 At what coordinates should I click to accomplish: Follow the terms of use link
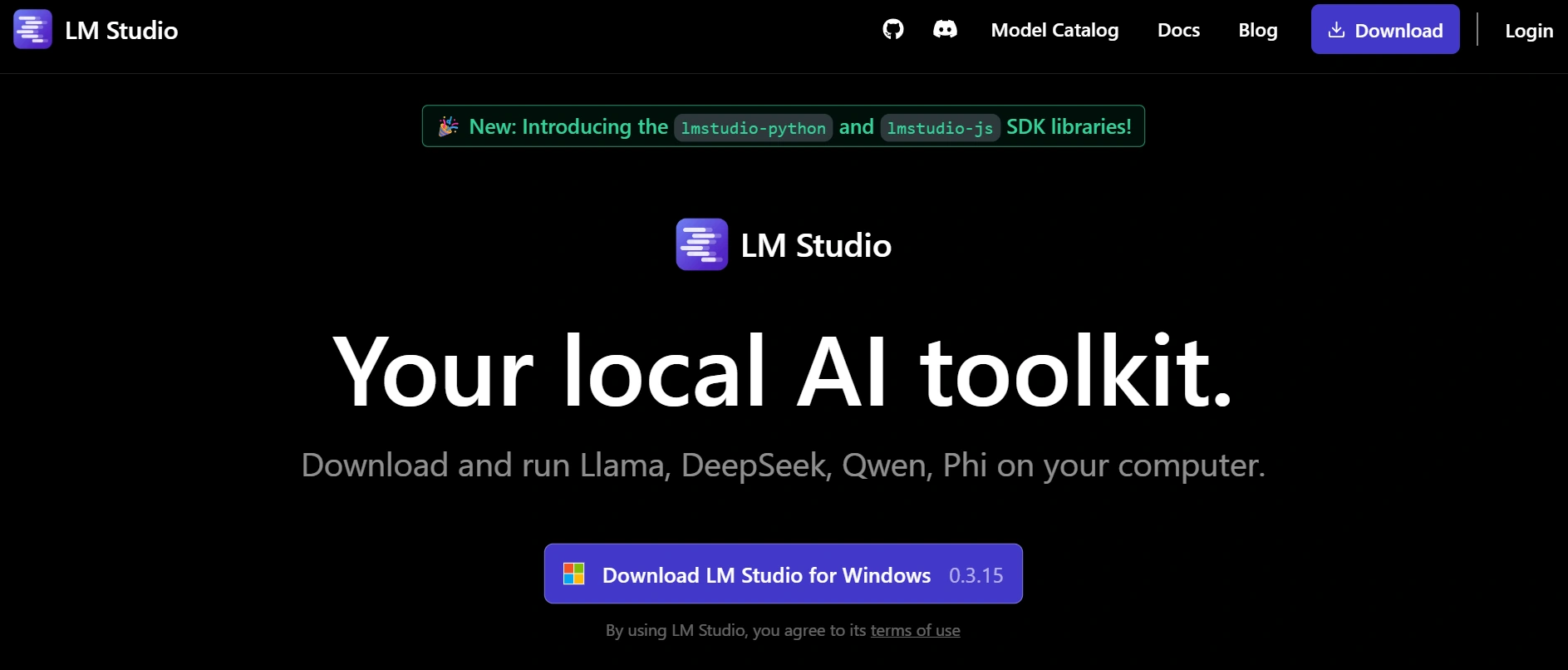pos(915,630)
